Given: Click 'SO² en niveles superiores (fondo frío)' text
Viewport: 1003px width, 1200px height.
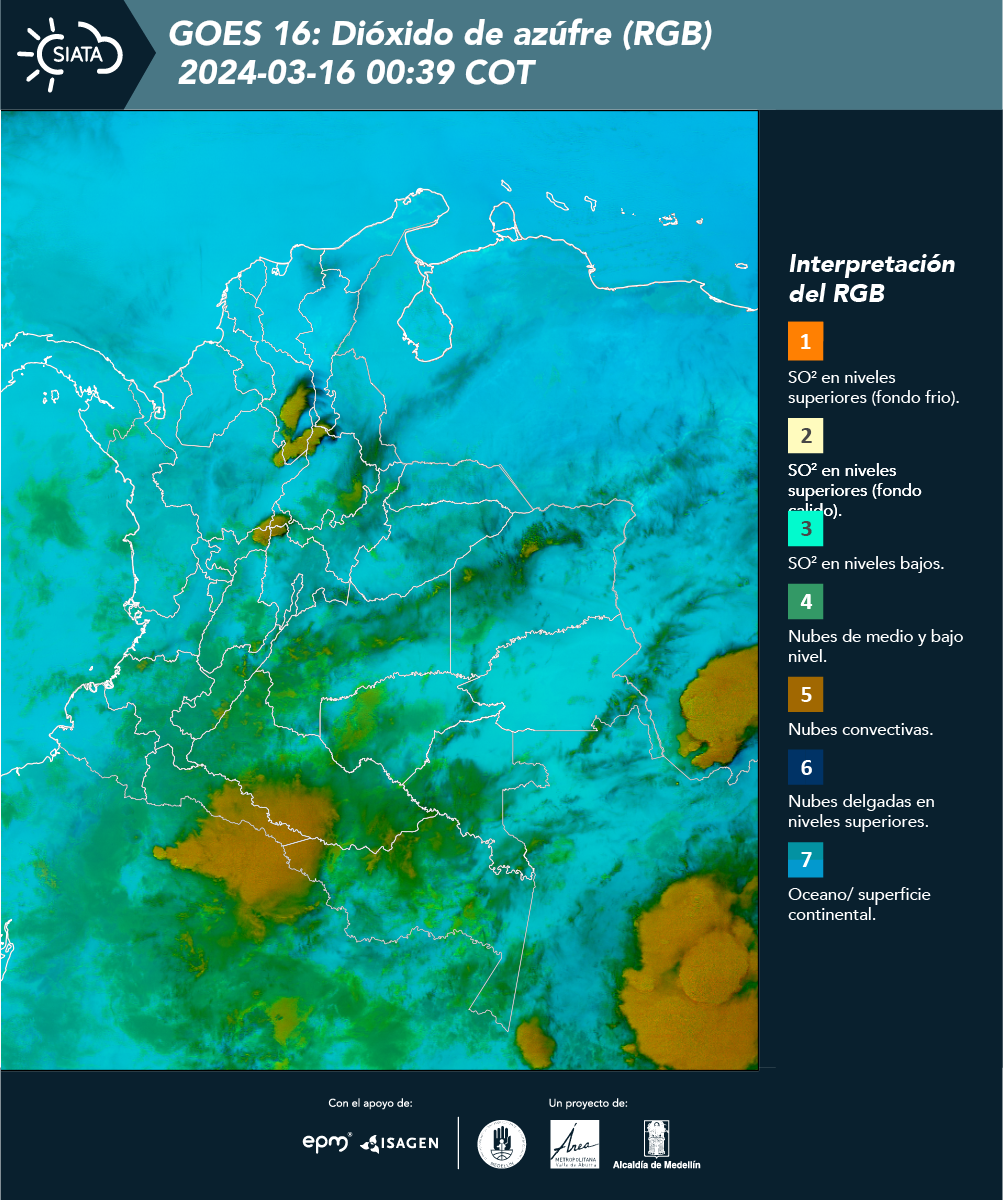Looking at the screenshot, I should point(874,387).
